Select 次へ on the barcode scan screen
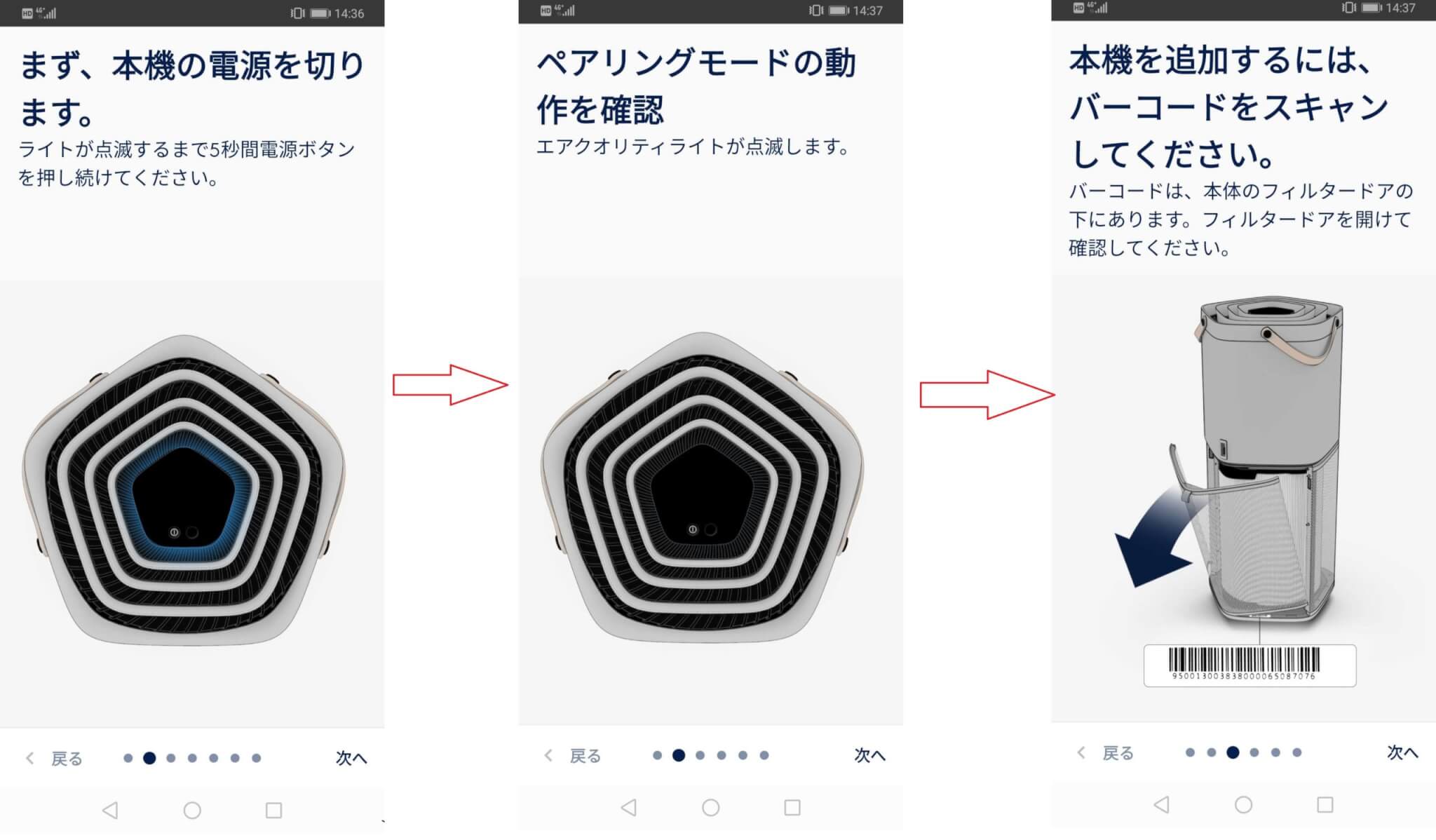 [x=1402, y=752]
